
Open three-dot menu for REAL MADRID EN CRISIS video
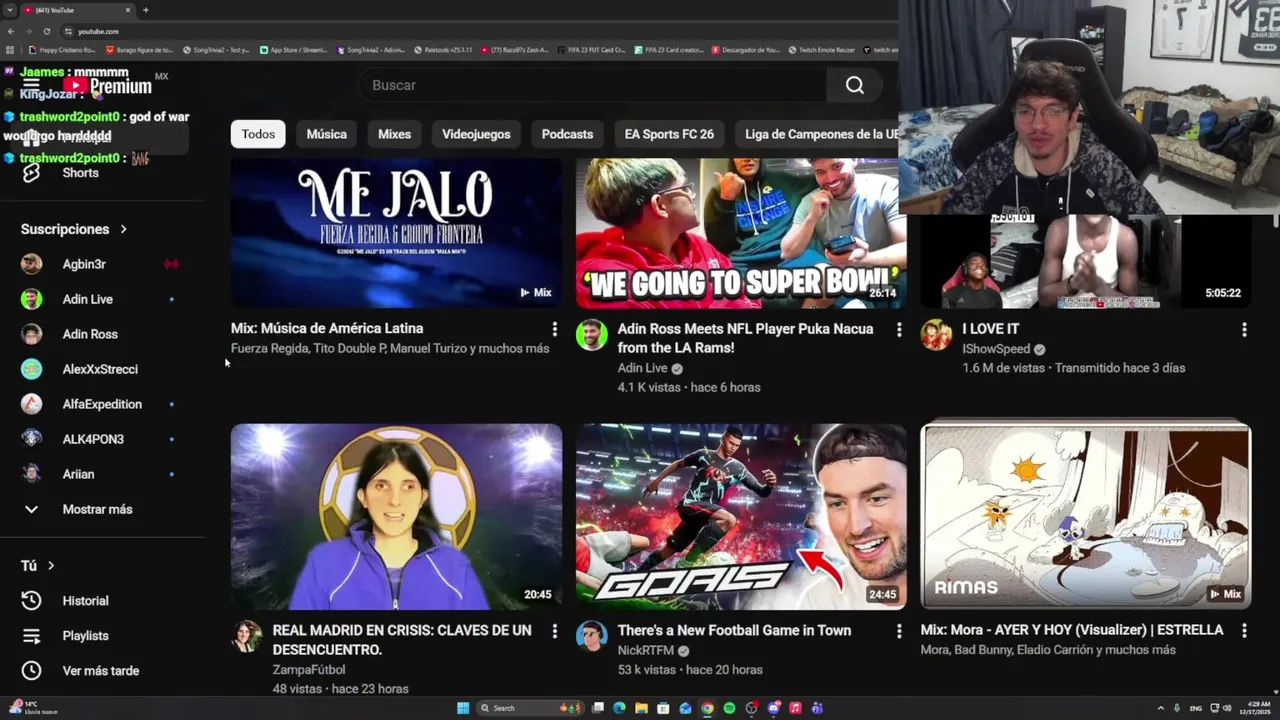[x=554, y=631]
